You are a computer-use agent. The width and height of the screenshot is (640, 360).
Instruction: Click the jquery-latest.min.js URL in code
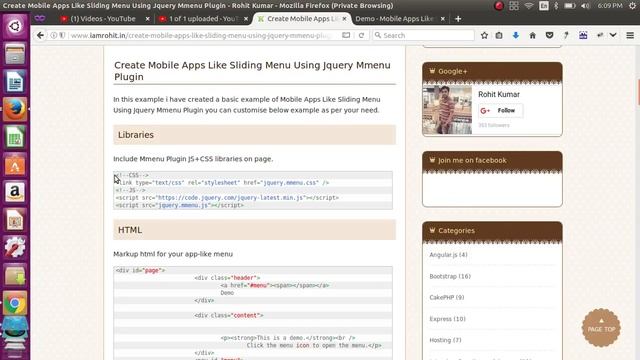(x=231, y=198)
